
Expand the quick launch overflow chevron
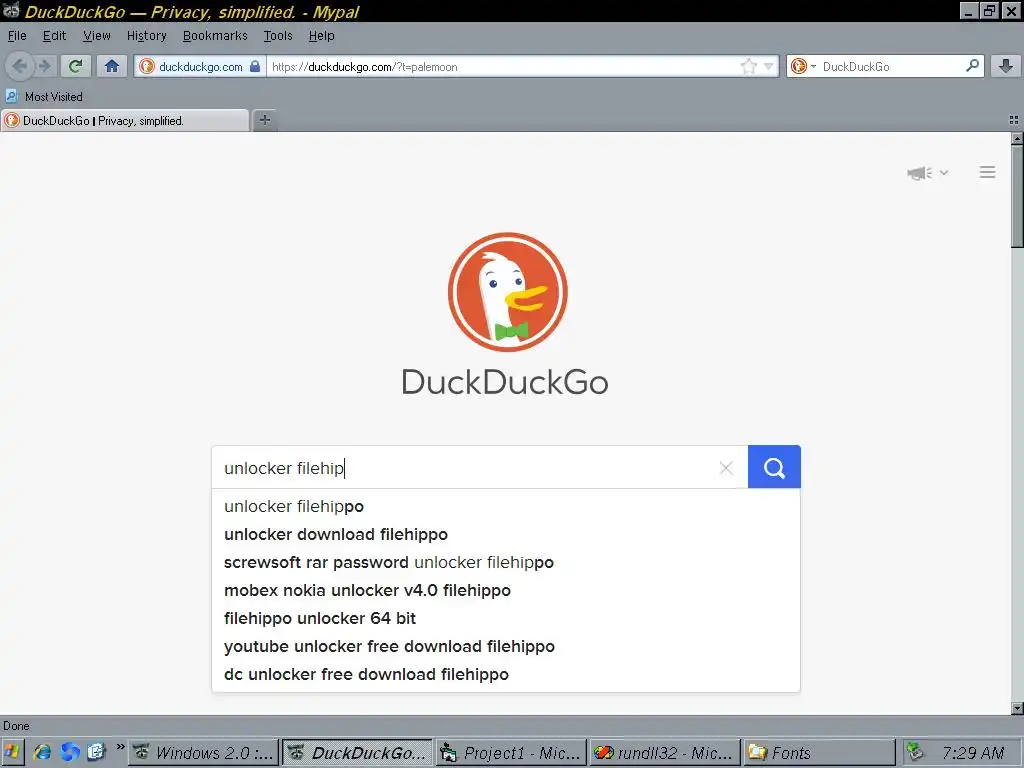pos(120,747)
